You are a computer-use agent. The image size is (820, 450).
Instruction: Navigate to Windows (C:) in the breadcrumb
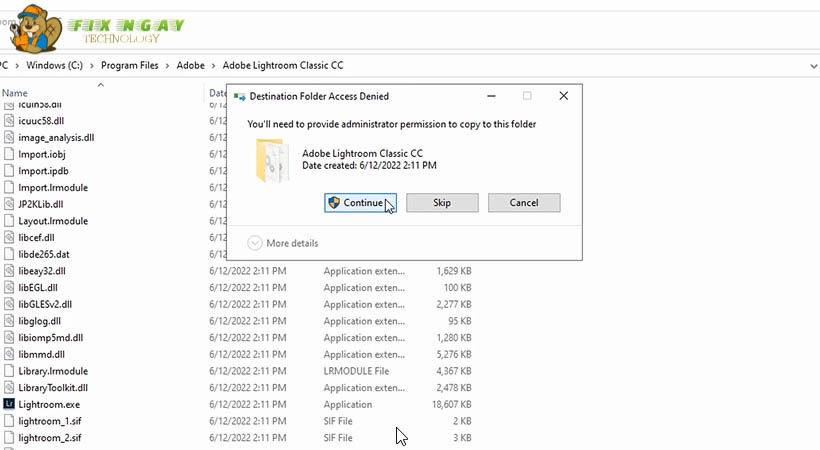click(50, 65)
